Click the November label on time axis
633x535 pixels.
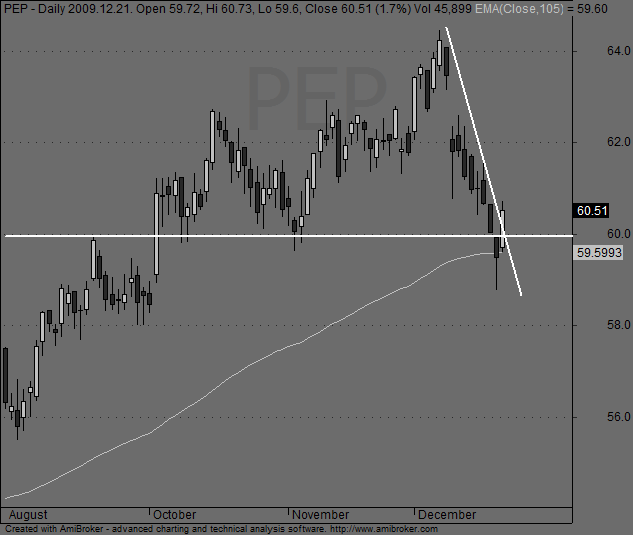coord(321,515)
